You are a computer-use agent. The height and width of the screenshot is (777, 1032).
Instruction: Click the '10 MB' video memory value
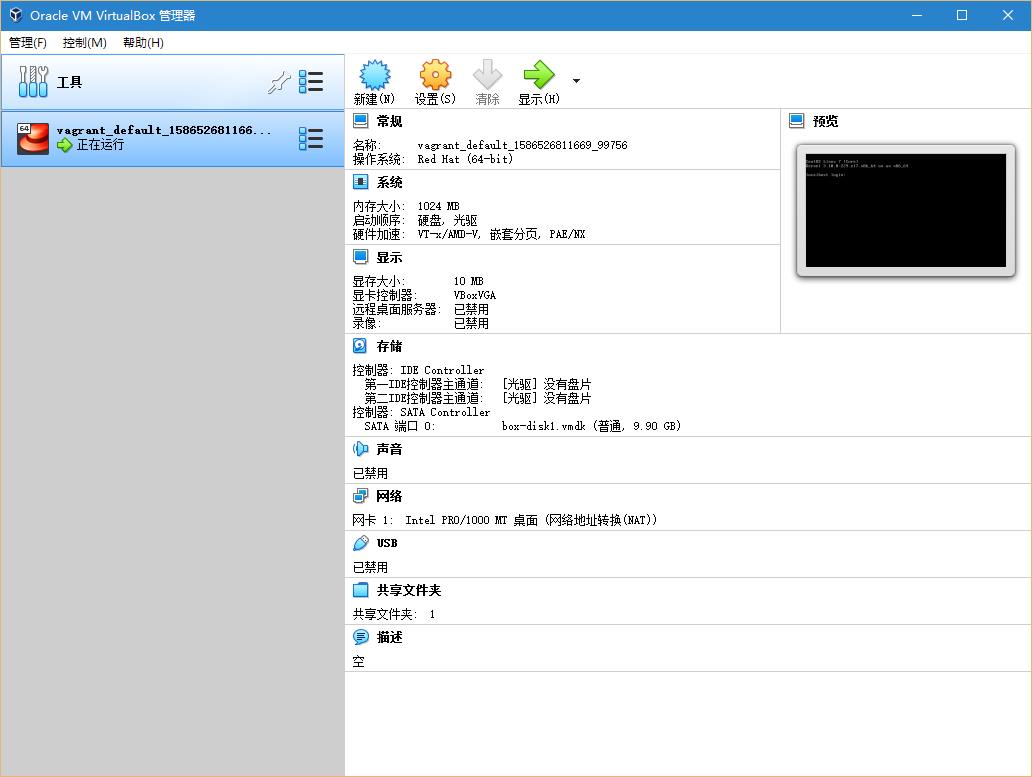469,282
